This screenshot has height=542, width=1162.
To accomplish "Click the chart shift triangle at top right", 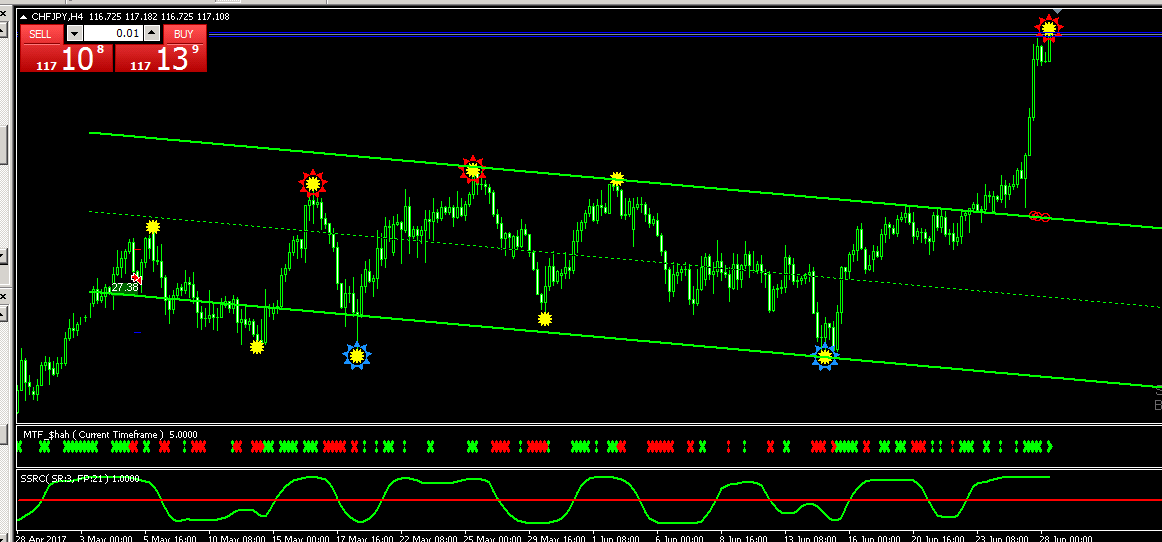I will pos(1057,11).
